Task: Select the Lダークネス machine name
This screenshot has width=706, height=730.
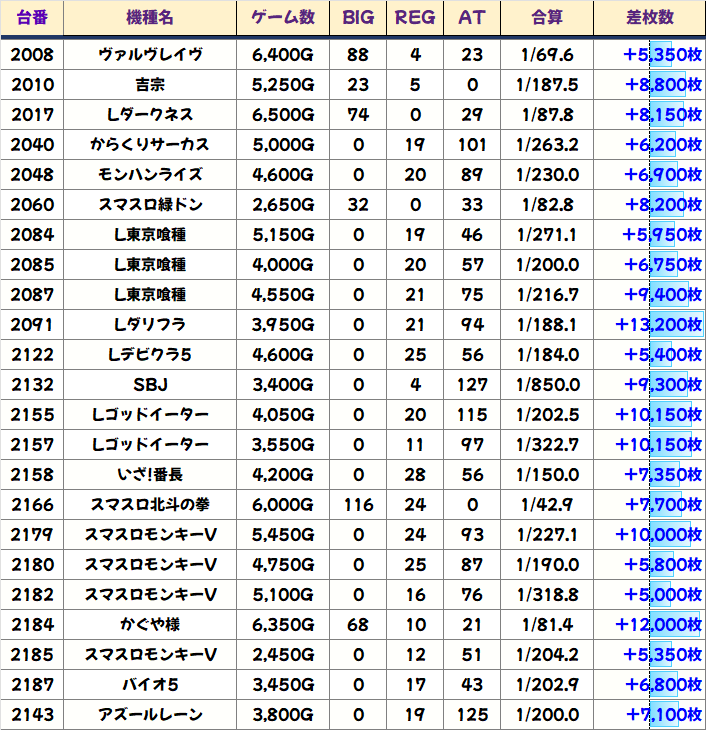Action: pos(150,115)
